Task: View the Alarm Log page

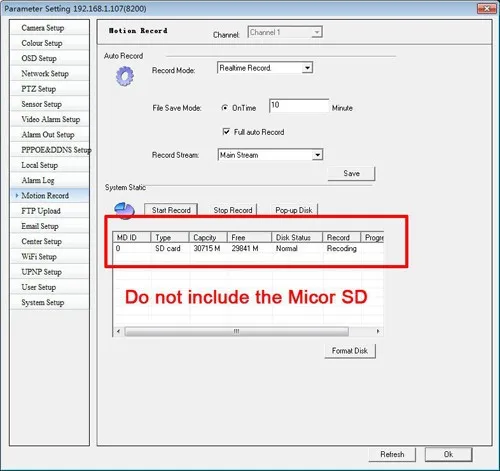Action: click(x=50, y=180)
